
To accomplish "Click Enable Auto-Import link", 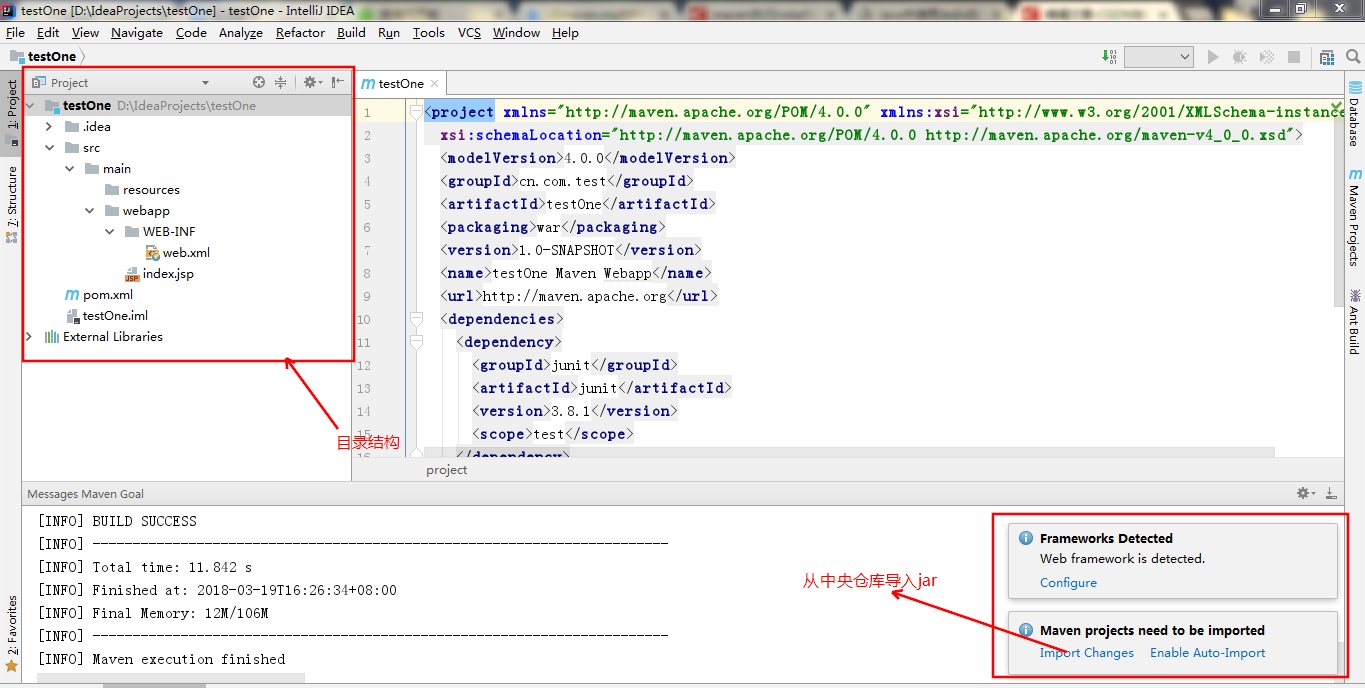I will (1207, 653).
